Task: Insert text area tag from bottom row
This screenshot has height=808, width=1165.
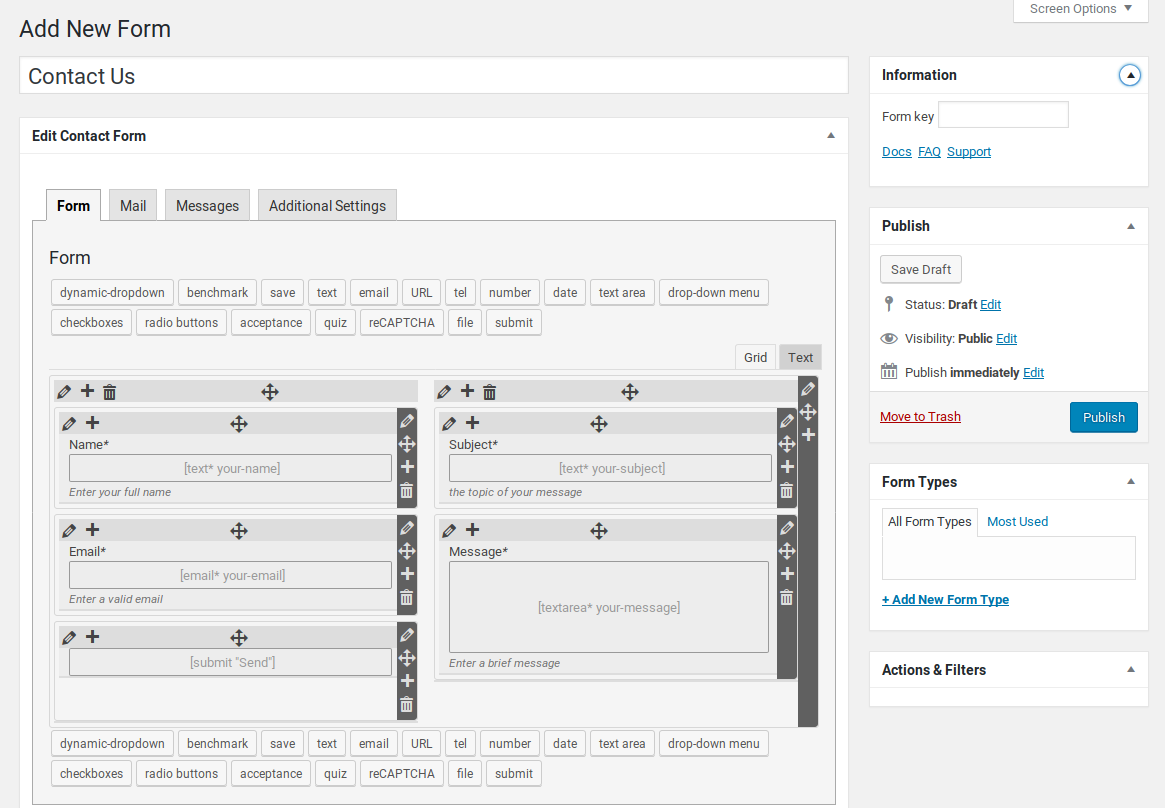Action: coord(622,743)
